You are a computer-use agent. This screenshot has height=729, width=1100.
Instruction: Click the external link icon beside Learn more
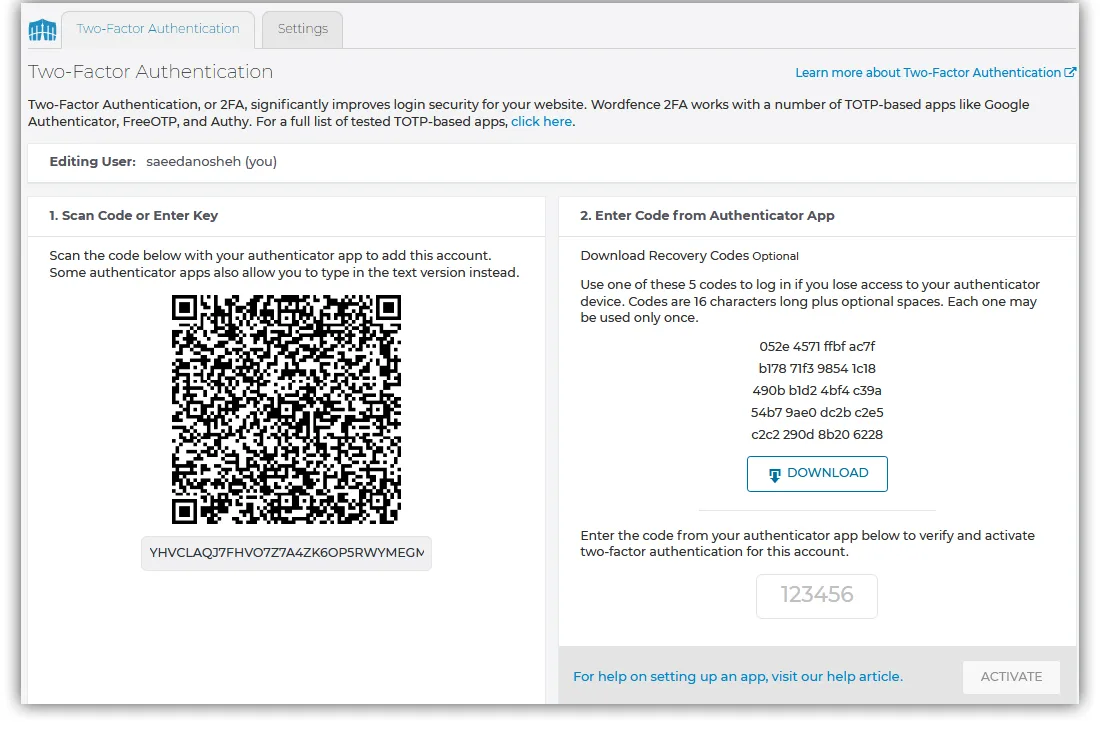1070,72
